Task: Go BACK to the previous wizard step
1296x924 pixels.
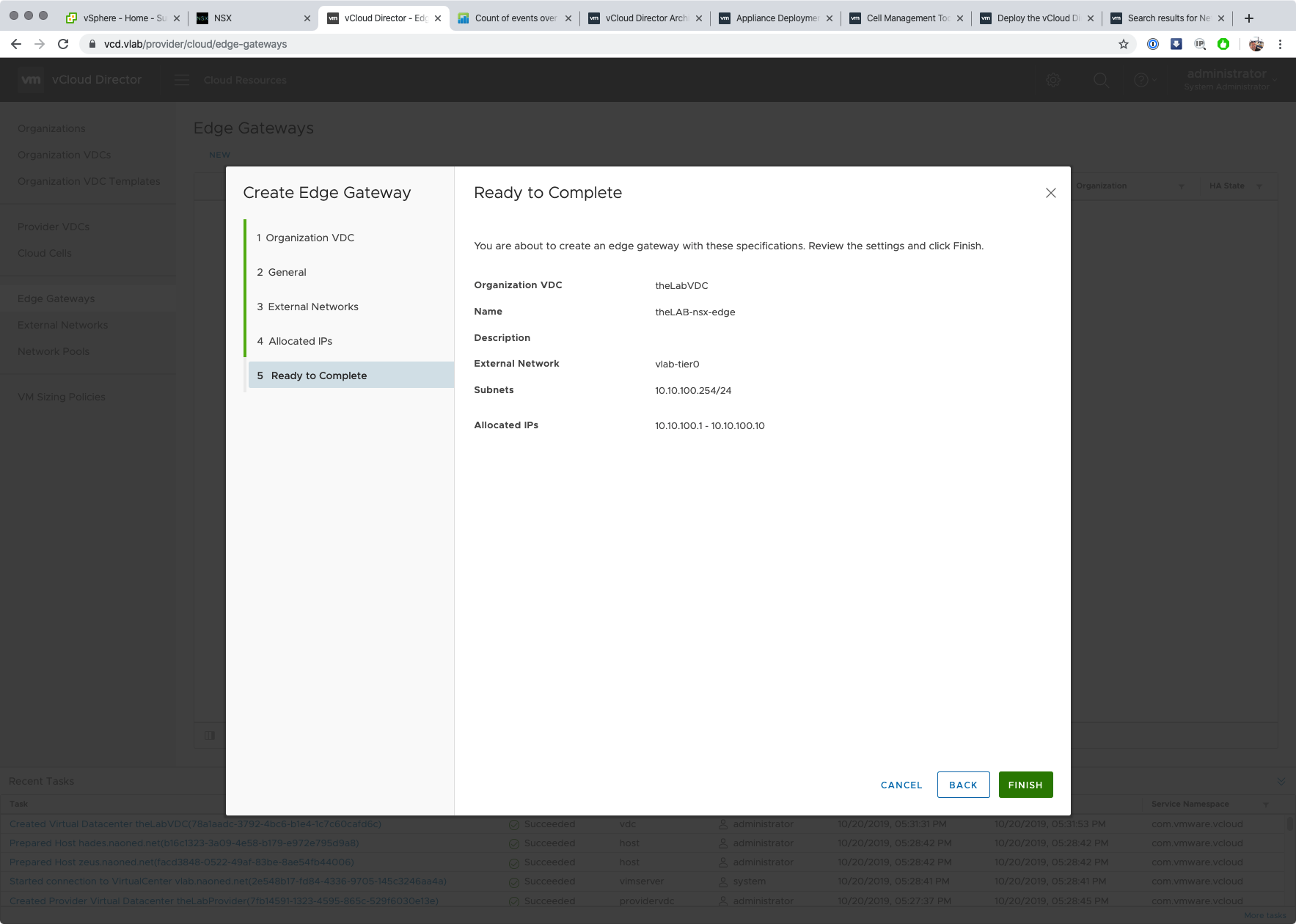Action: tap(963, 785)
